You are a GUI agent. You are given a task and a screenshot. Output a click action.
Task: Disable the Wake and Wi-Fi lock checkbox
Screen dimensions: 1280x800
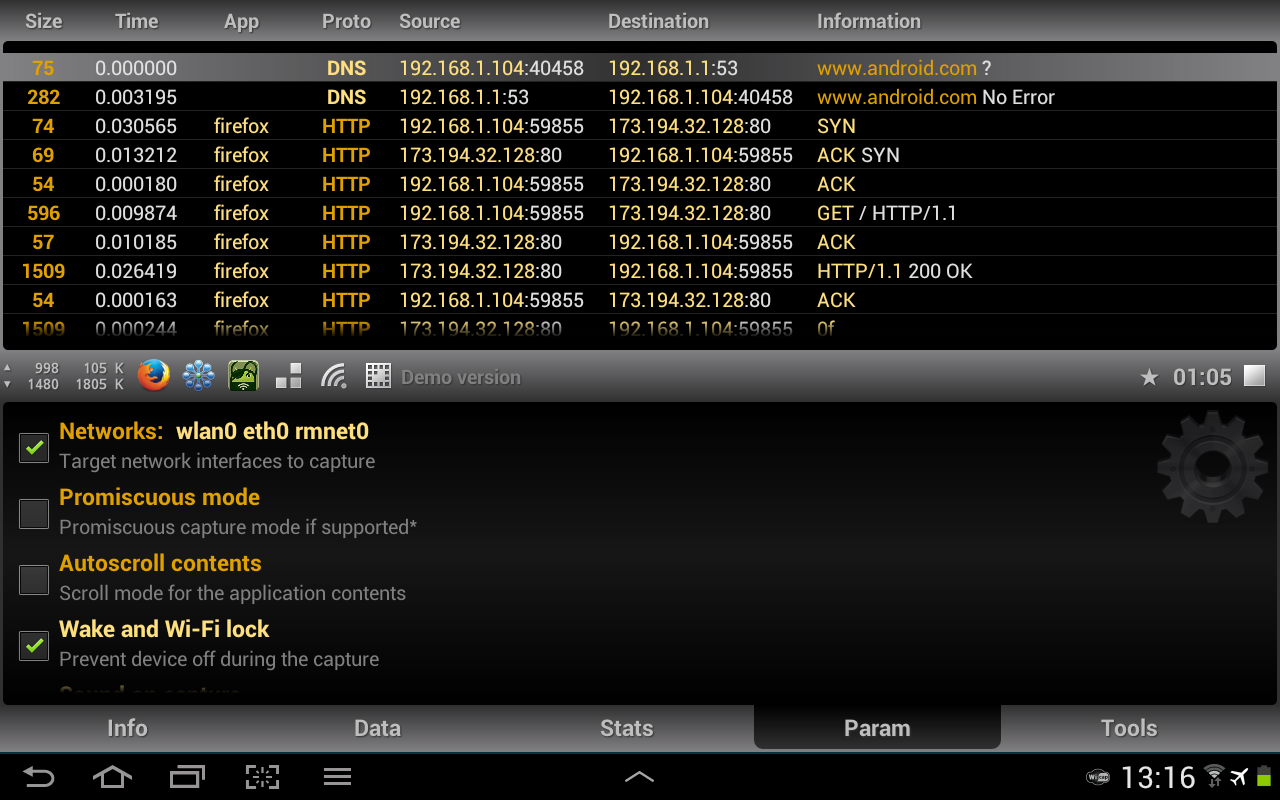tap(34, 645)
